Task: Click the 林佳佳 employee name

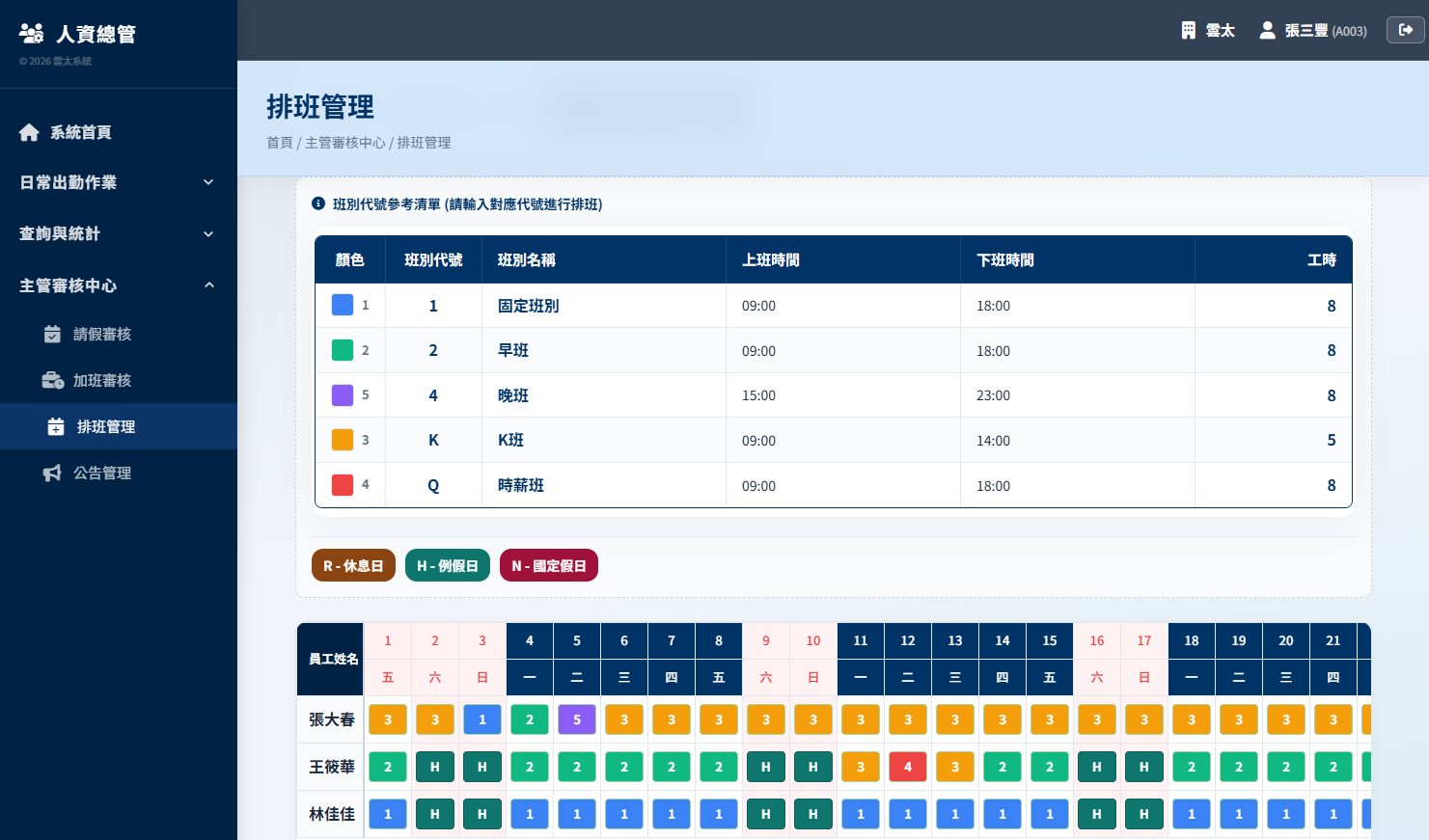Action: coord(332,814)
